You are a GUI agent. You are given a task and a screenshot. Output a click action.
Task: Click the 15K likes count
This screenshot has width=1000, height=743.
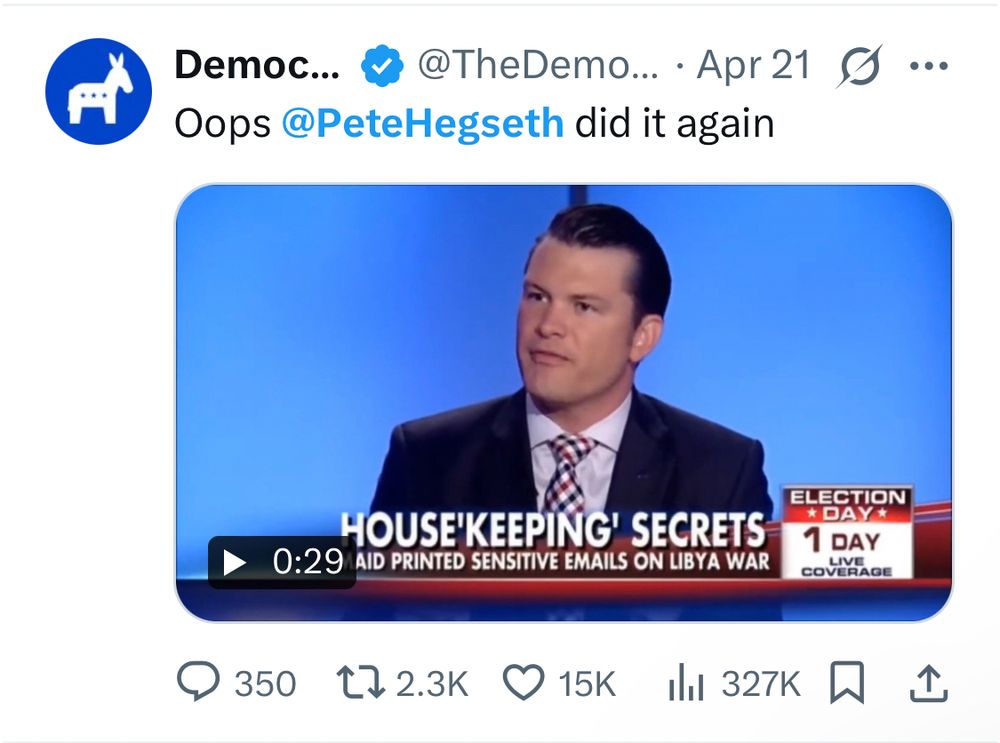pyautogui.click(x=587, y=684)
